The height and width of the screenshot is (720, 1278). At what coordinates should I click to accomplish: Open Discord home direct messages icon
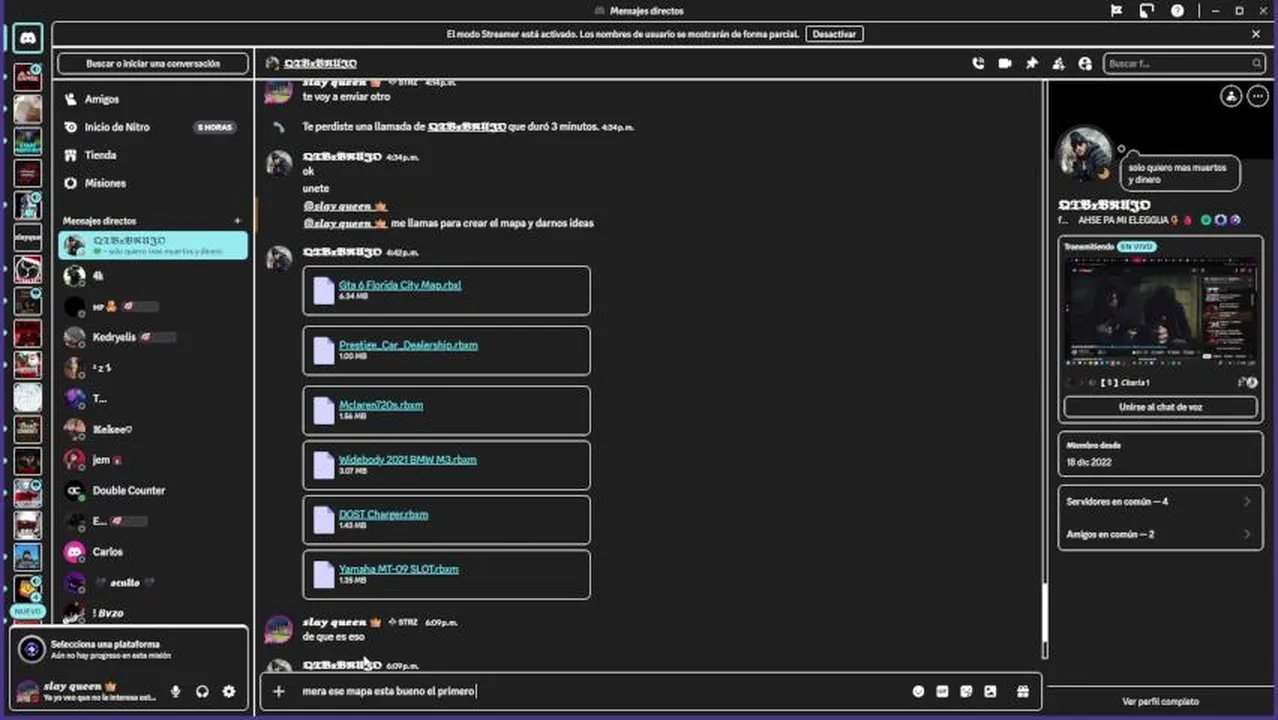(28, 38)
